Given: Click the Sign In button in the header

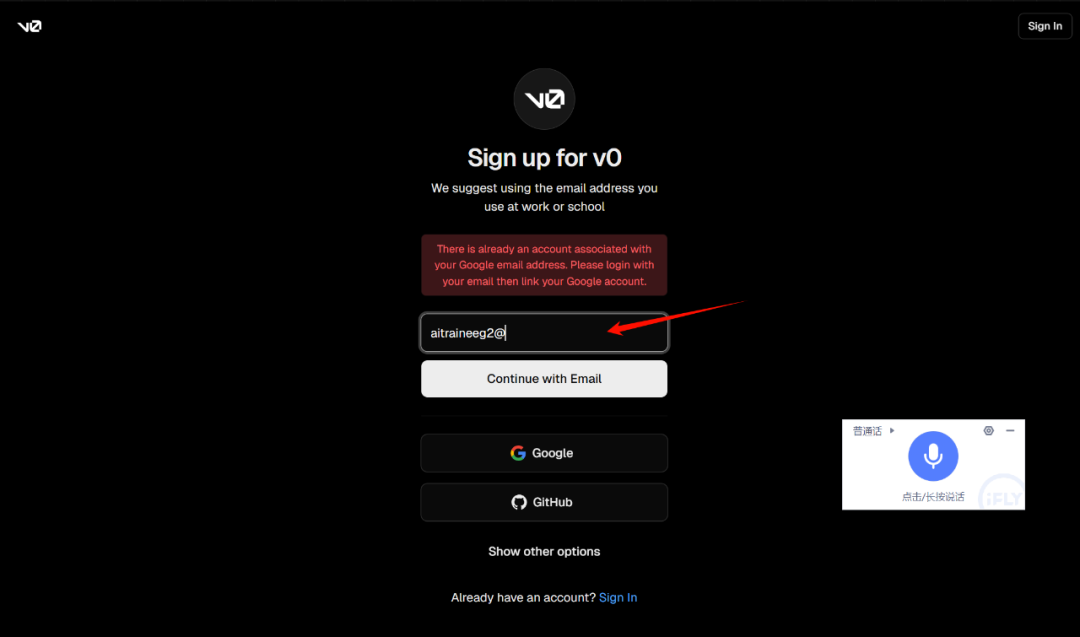Looking at the screenshot, I should tap(1044, 26).
